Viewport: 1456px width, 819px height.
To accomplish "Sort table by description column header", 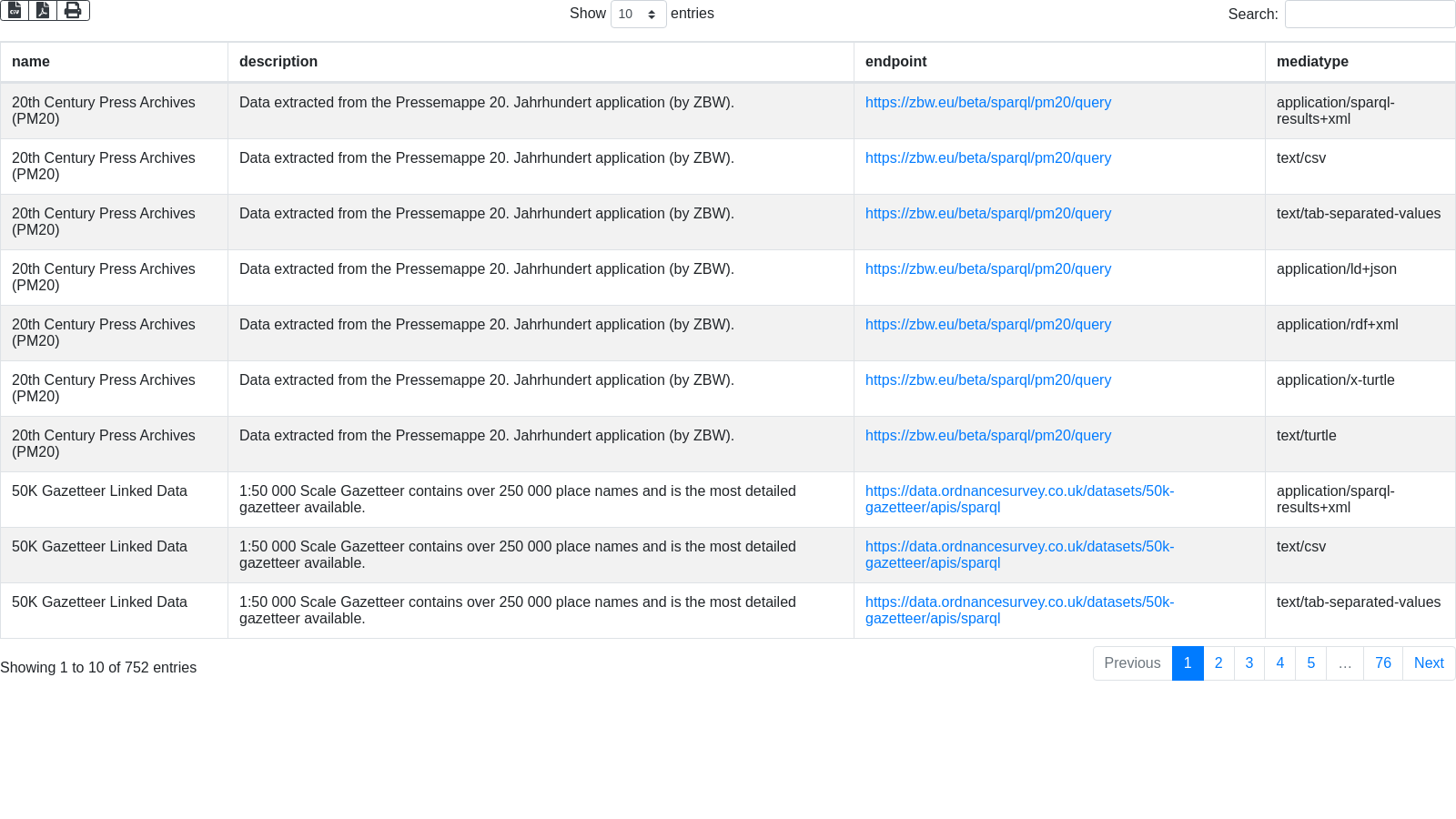I will pos(278,62).
